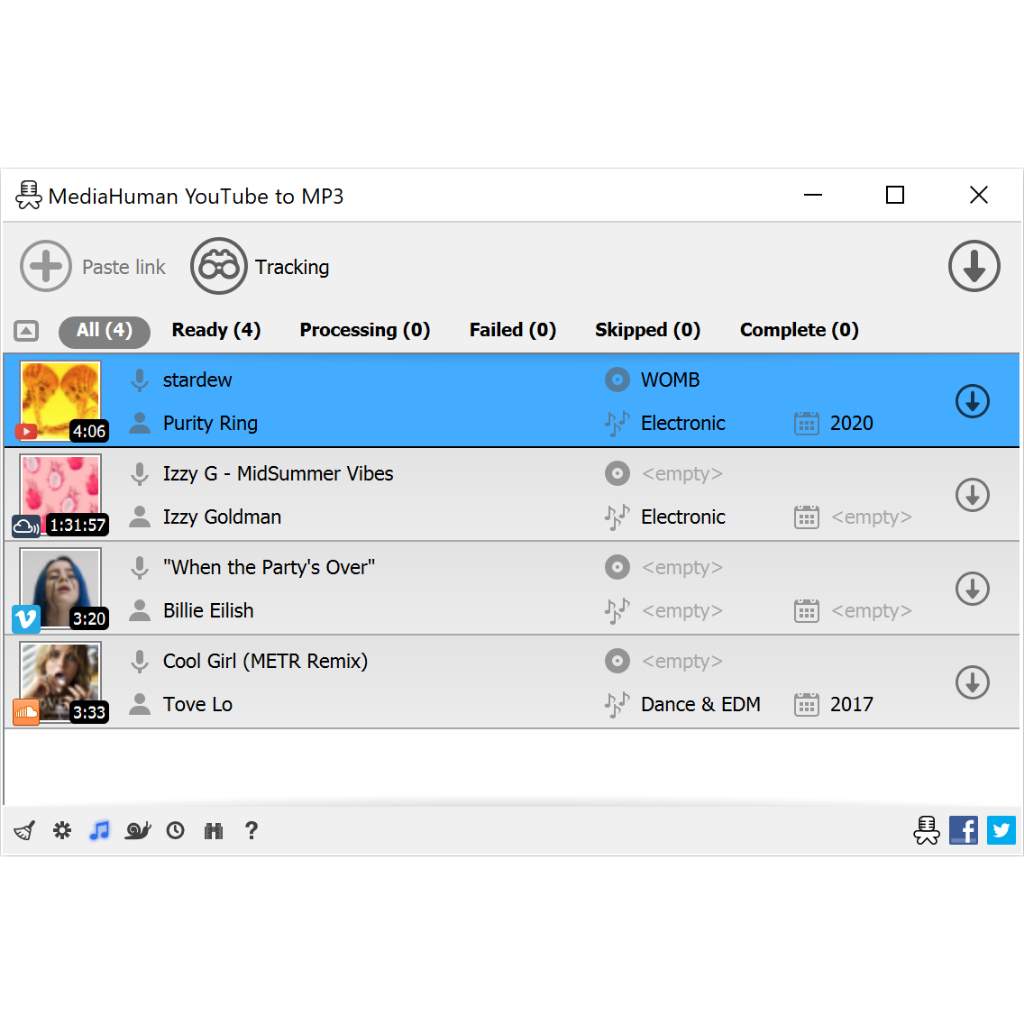This screenshot has height=1024, width=1024.
Task: Select the Izzy G MidSummer Vibes thumbnail
Action: coord(61,494)
